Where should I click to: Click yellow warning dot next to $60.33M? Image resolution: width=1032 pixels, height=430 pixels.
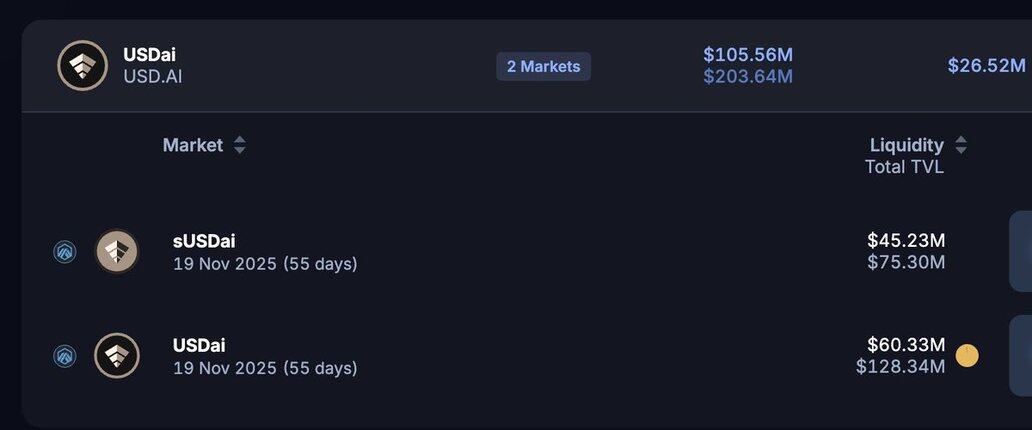click(967, 356)
